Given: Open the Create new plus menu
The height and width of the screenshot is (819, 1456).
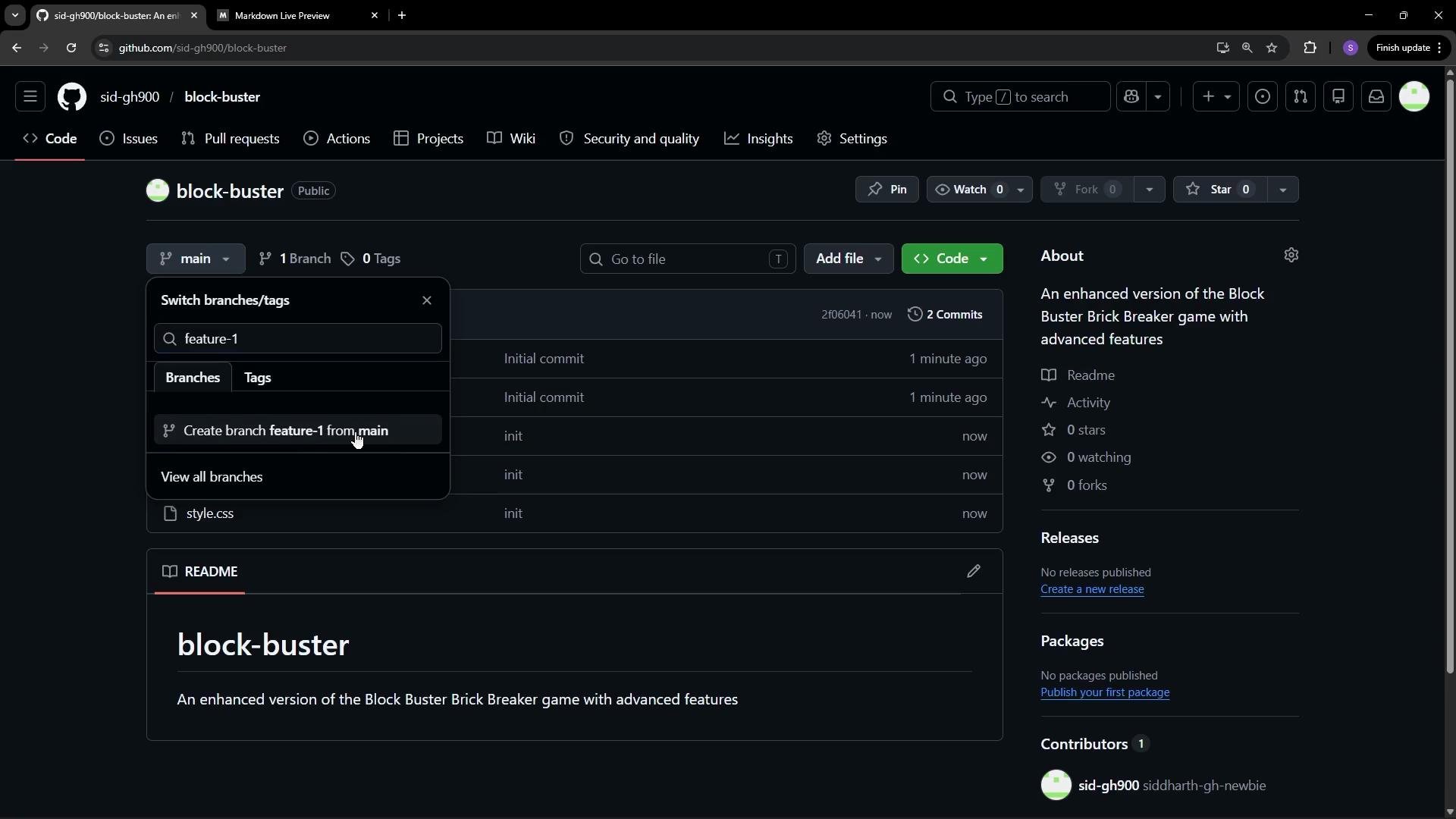Looking at the screenshot, I should click(1216, 97).
